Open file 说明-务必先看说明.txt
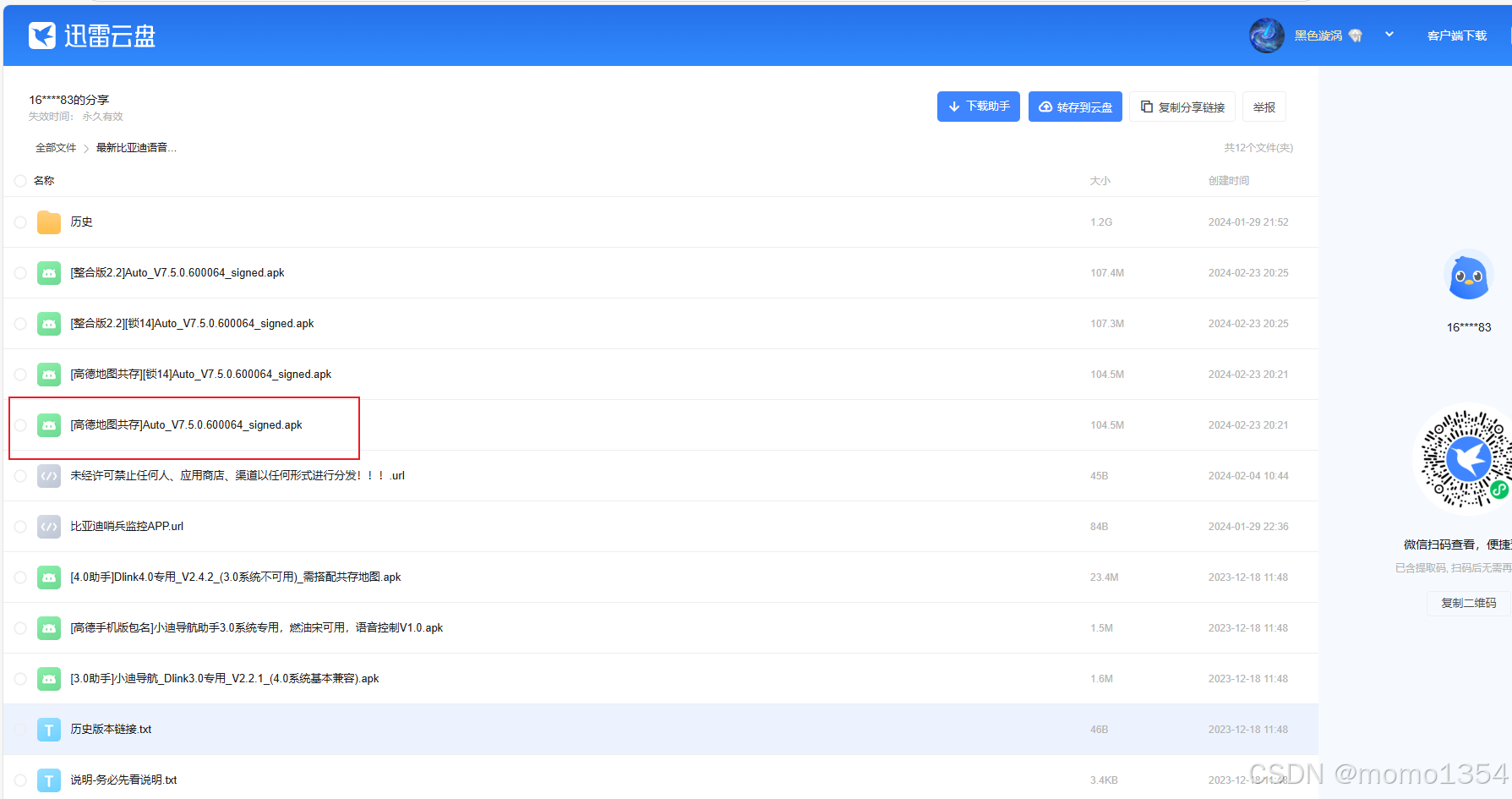Viewport: 1512px width, 799px height. click(123, 780)
